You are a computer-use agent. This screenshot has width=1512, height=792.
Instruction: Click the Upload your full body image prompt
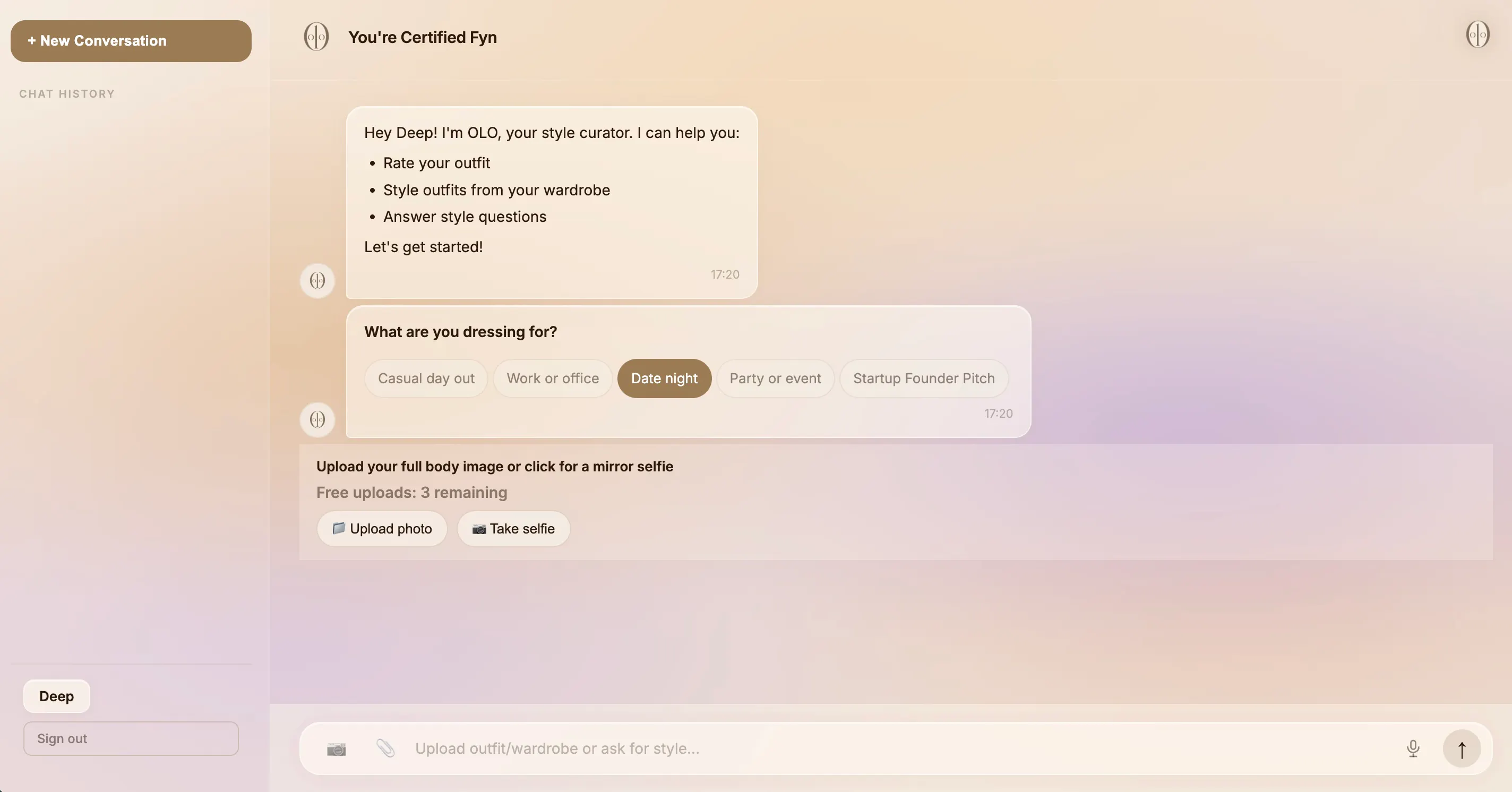pos(495,467)
